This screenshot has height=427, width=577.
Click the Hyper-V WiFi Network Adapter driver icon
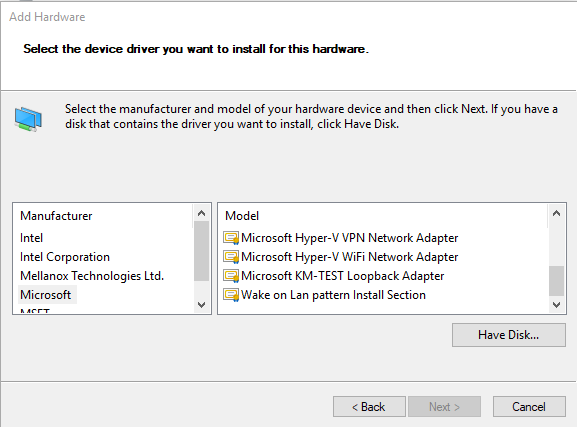point(231,257)
